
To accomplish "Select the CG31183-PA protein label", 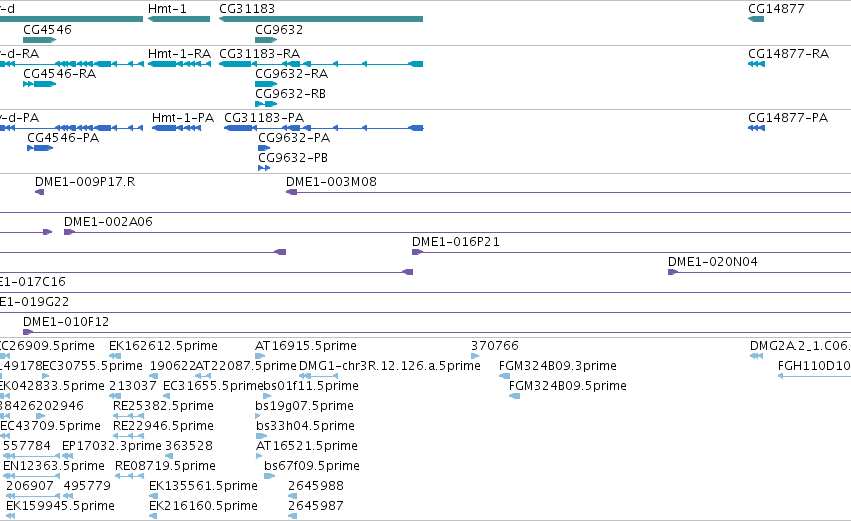I will (264, 118).
